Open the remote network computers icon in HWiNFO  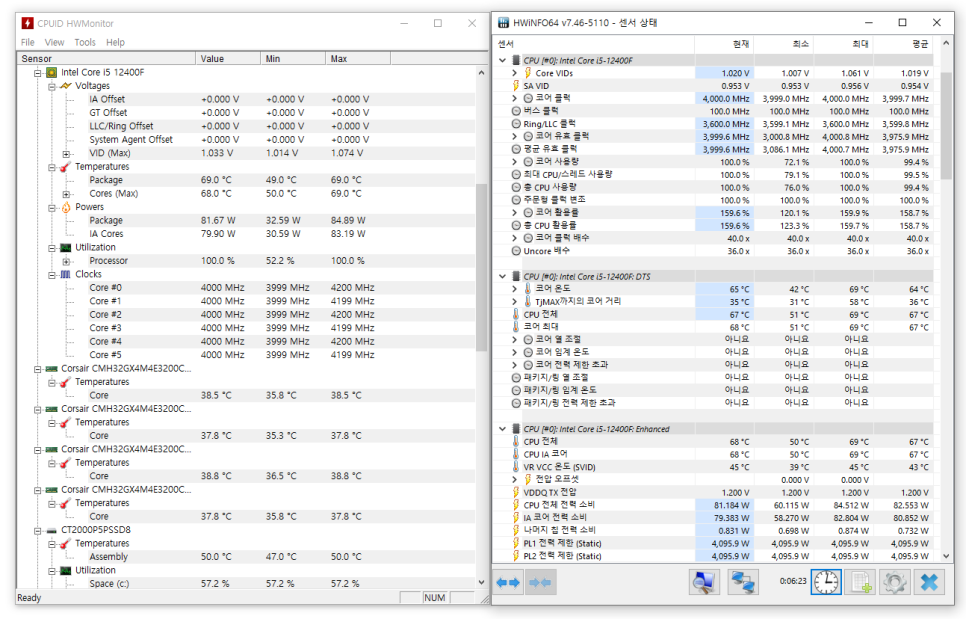742,582
